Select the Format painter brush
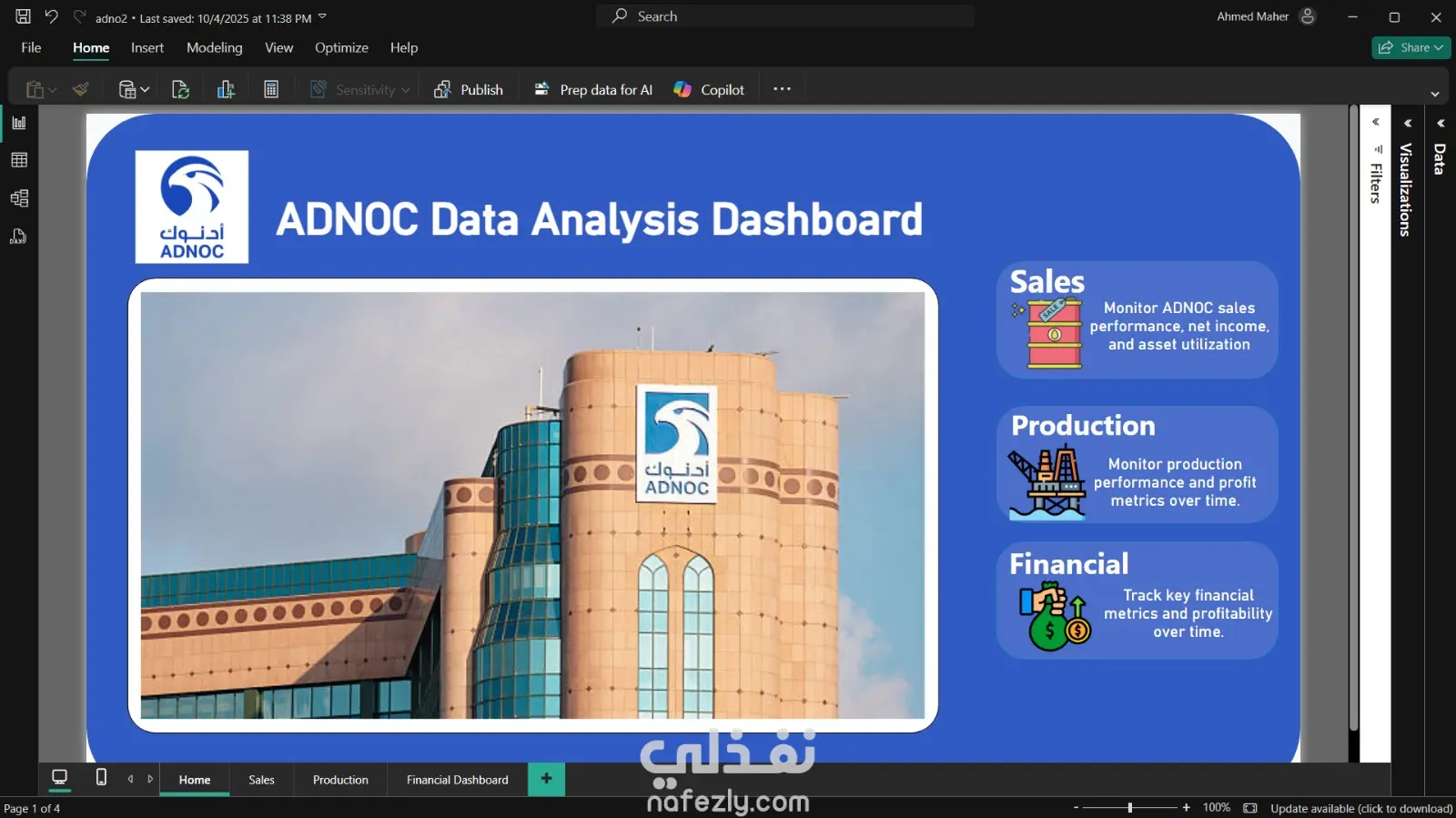 [x=81, y=89]
